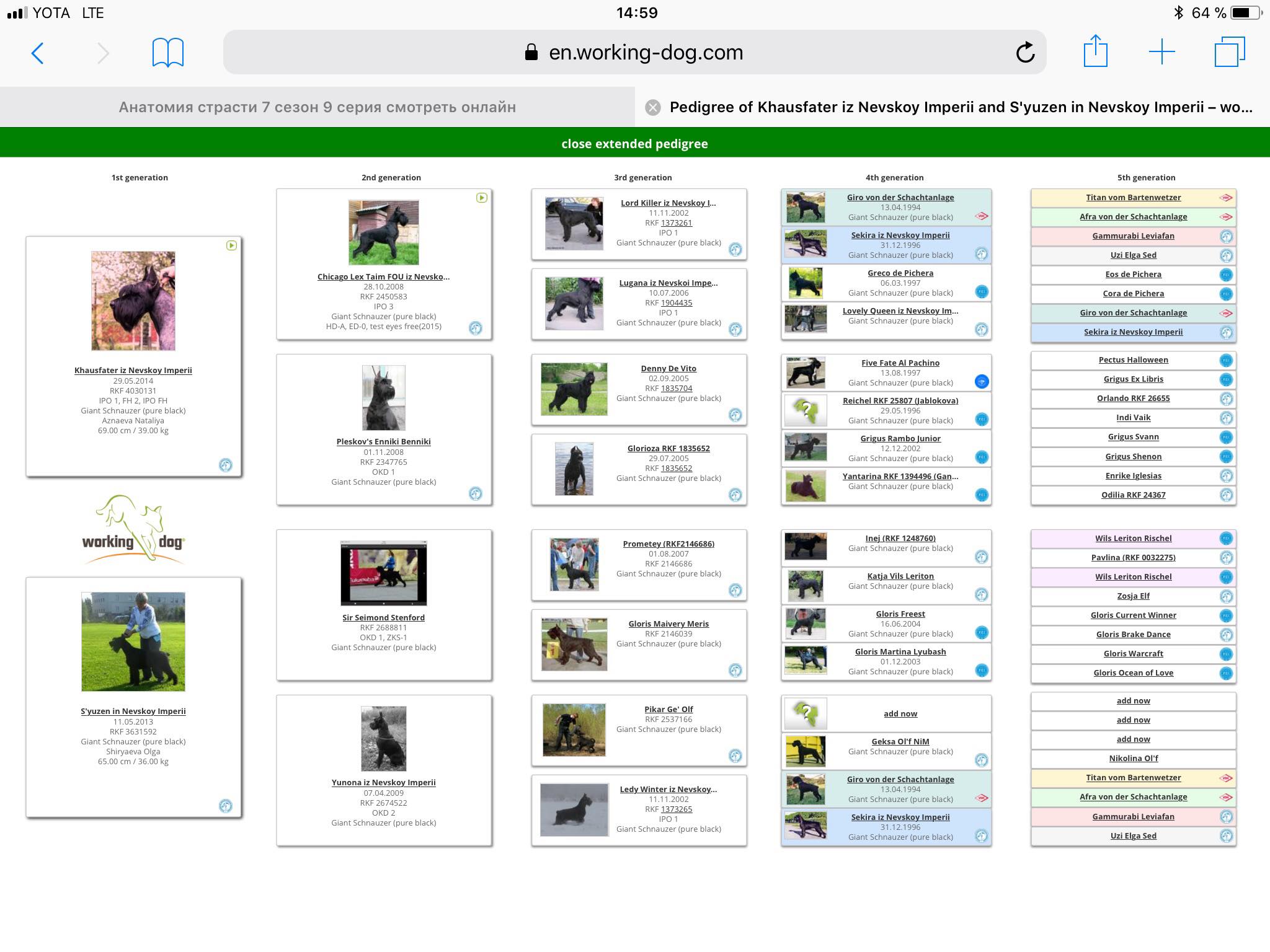Viewport: 1270px width, 952px height.
Task: Click icon on Gloris Freest row
Action: [982, 632]
